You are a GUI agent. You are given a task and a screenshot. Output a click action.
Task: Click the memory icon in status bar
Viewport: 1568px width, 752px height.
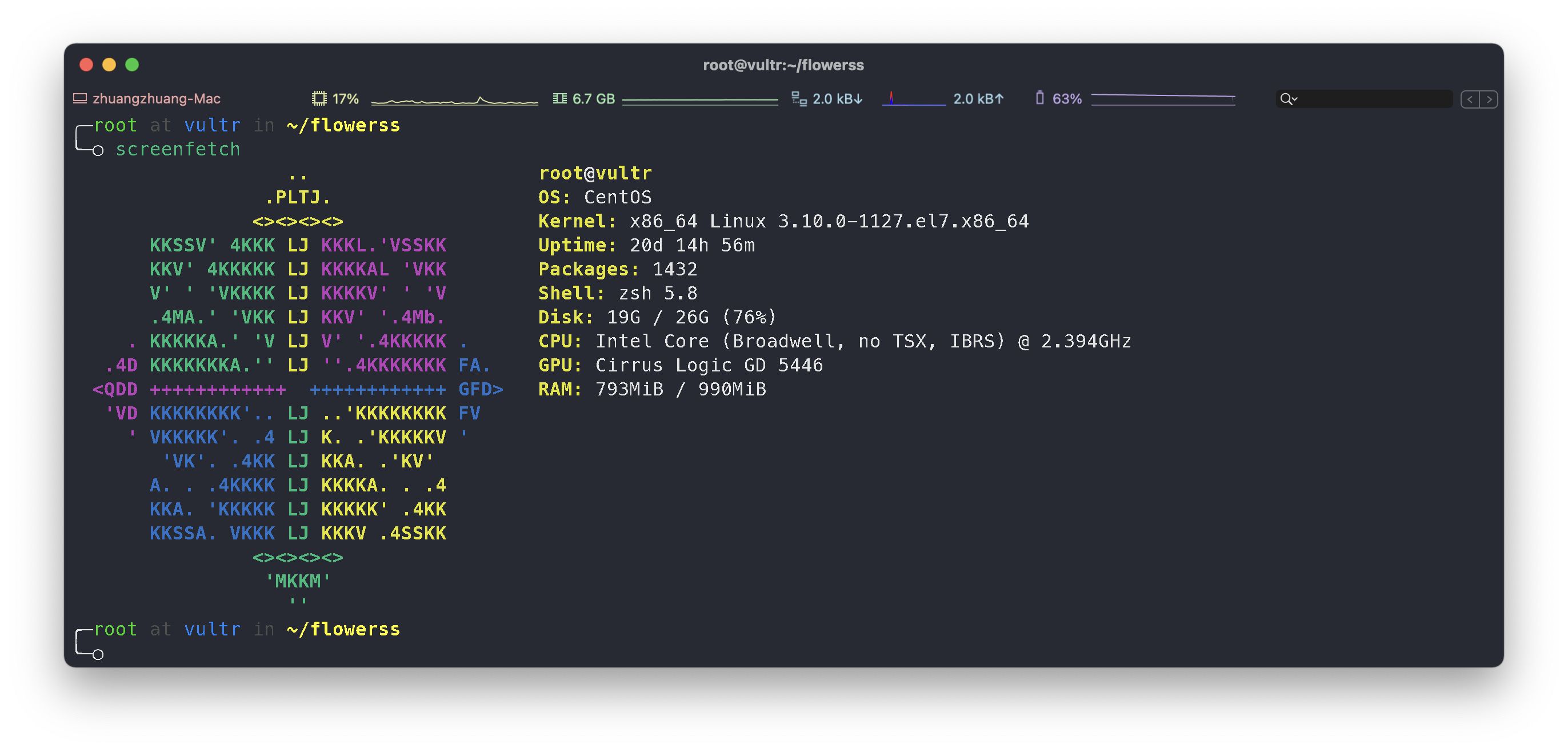(559, 99)
